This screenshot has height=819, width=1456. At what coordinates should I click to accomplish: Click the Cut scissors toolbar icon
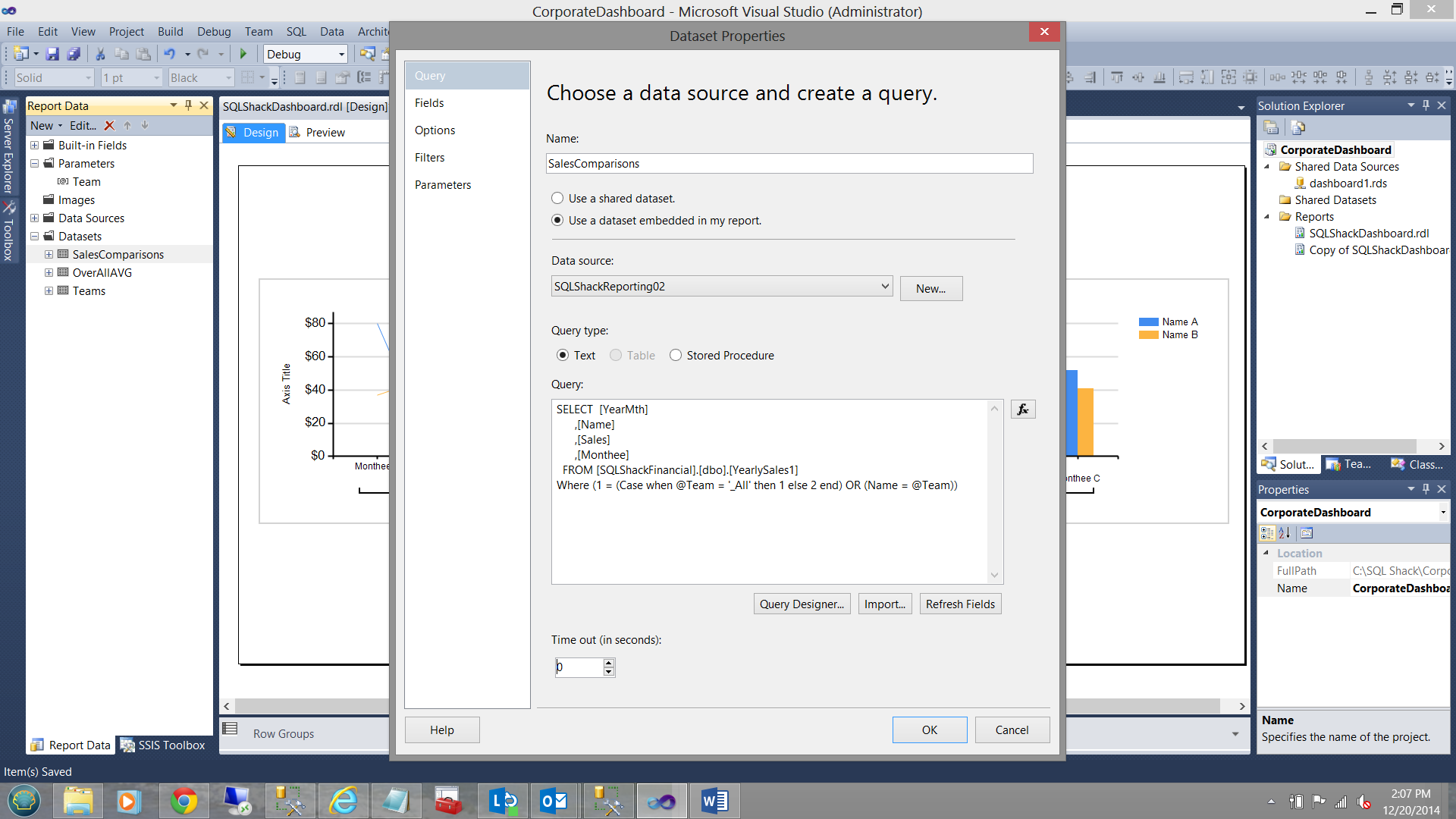[x=99, y=54]
